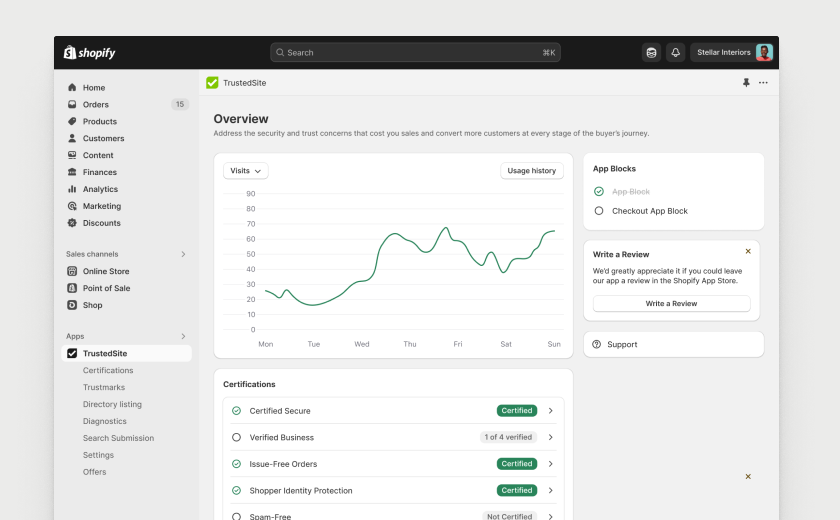The image size is (840, 520).
Task: Expand the Verified Business row chevron
Action: click(550, 437)
